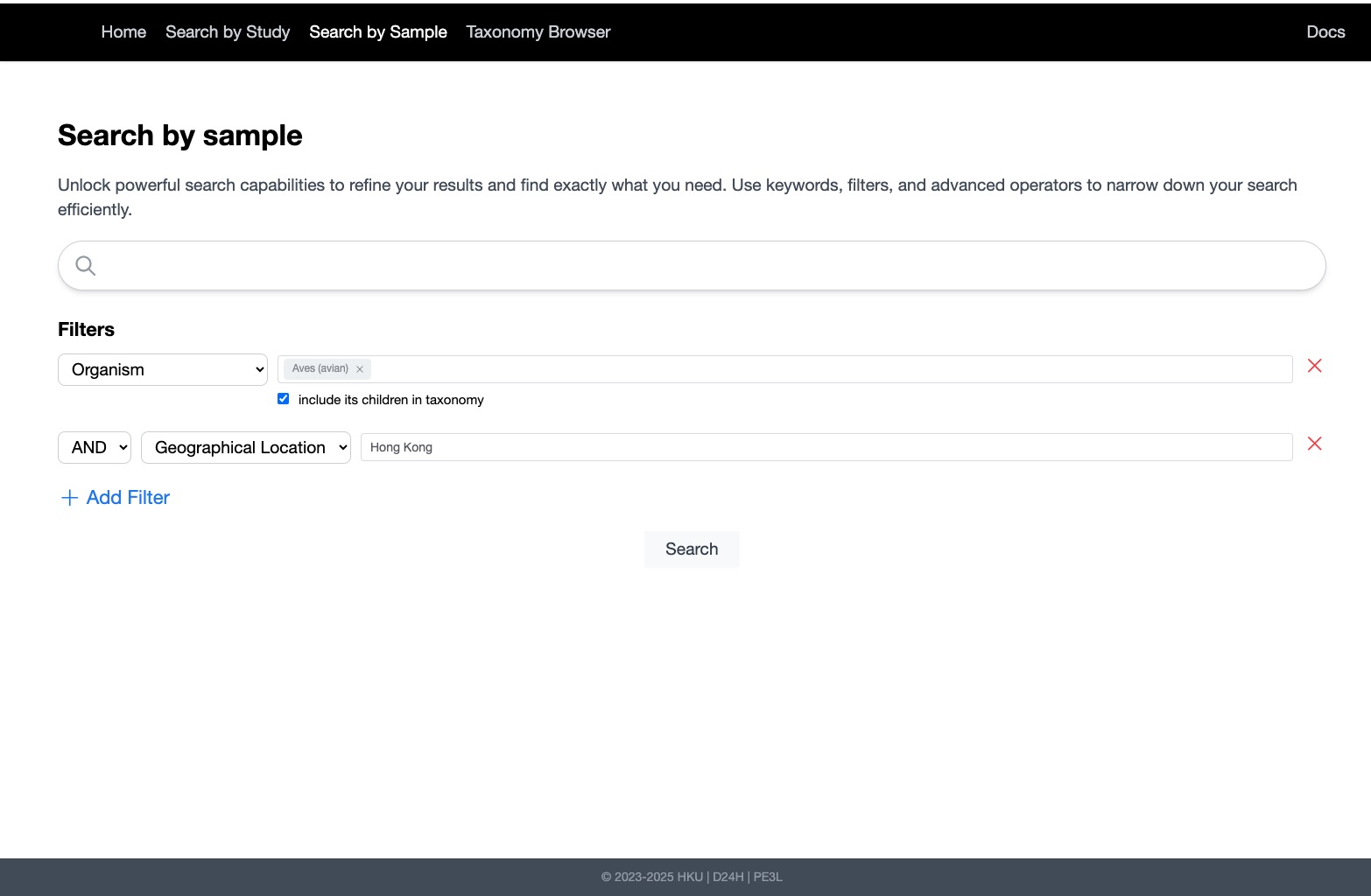Click the magnifier icon in the search bar
1371x896 pixels.
click(85, 265)
